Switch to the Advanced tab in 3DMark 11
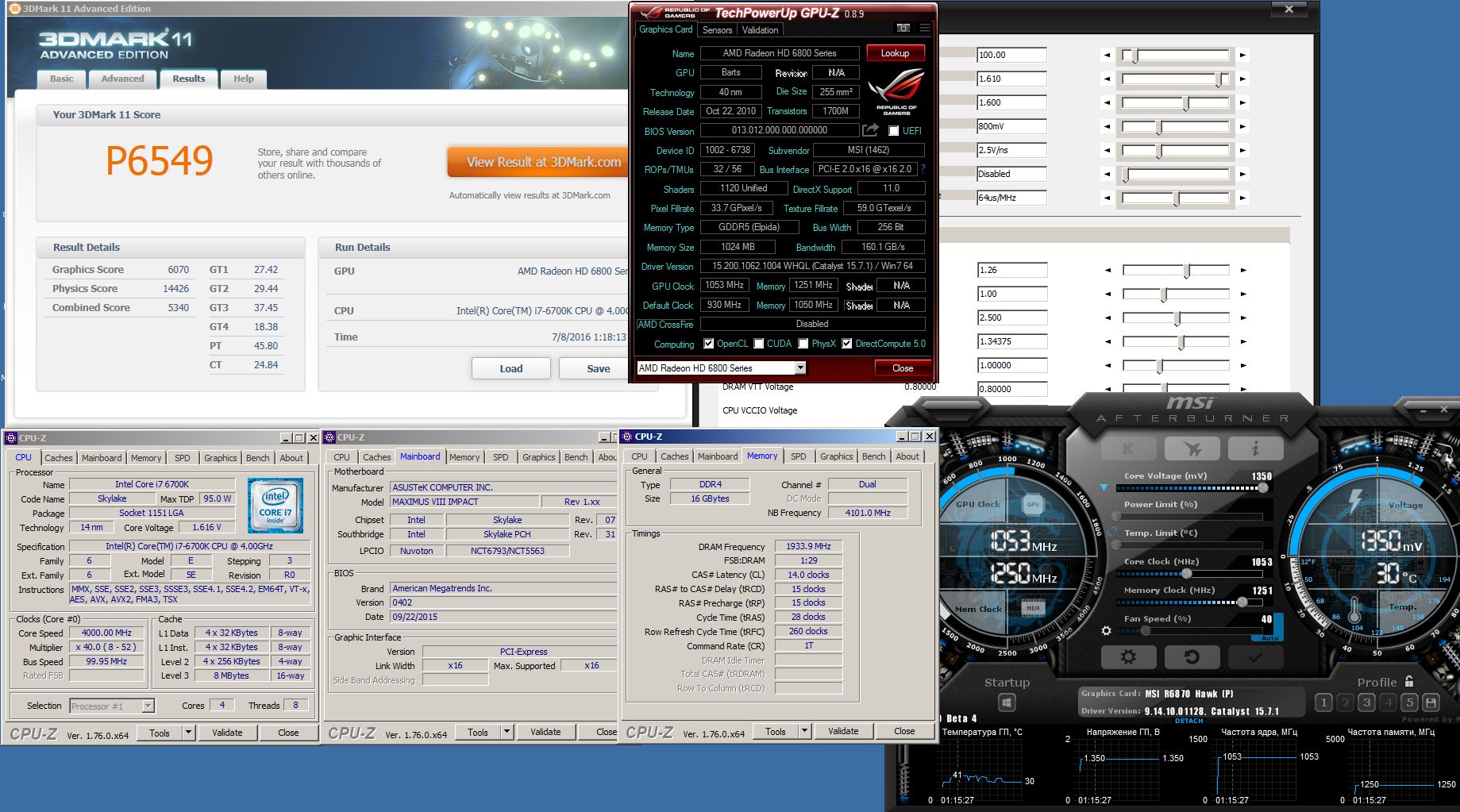Screen dimensions: 1460x812 pyautogui.click(x=122, y=79)
